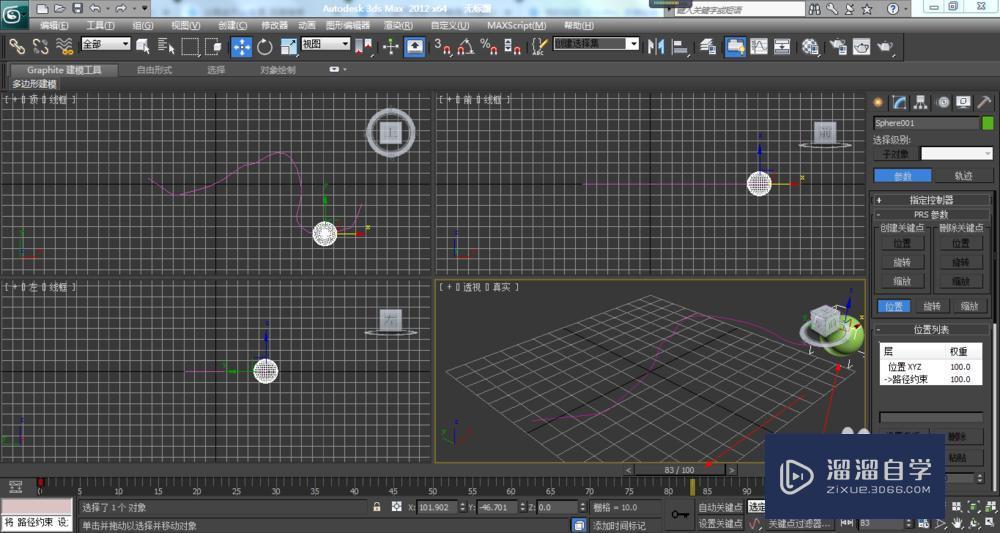This screenshot has height=533, width=1000.
Task: Switch to the Utilities hammer panel
Action: point(984,102)
